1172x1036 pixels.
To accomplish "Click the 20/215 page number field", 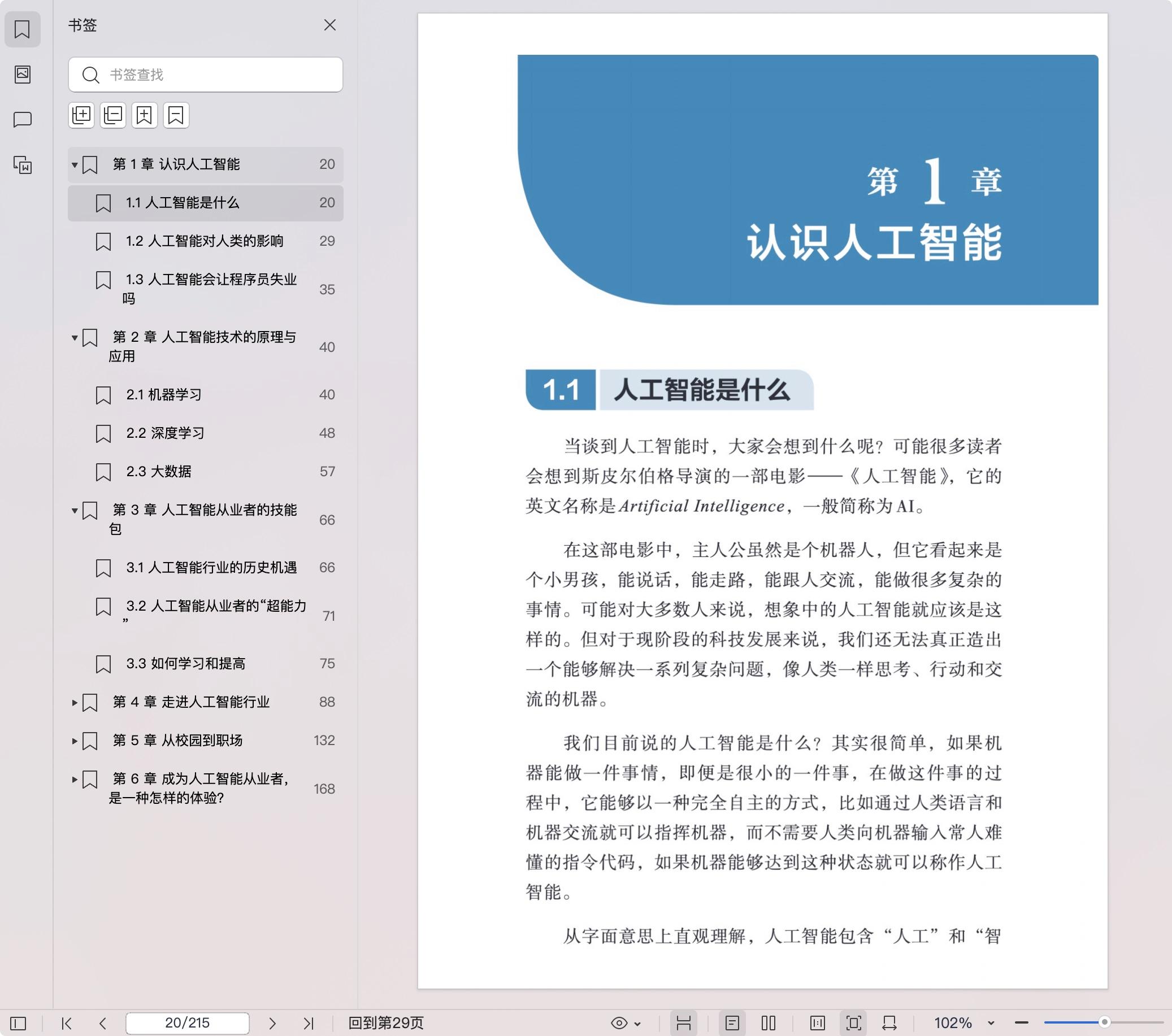I will (188, 1023).
